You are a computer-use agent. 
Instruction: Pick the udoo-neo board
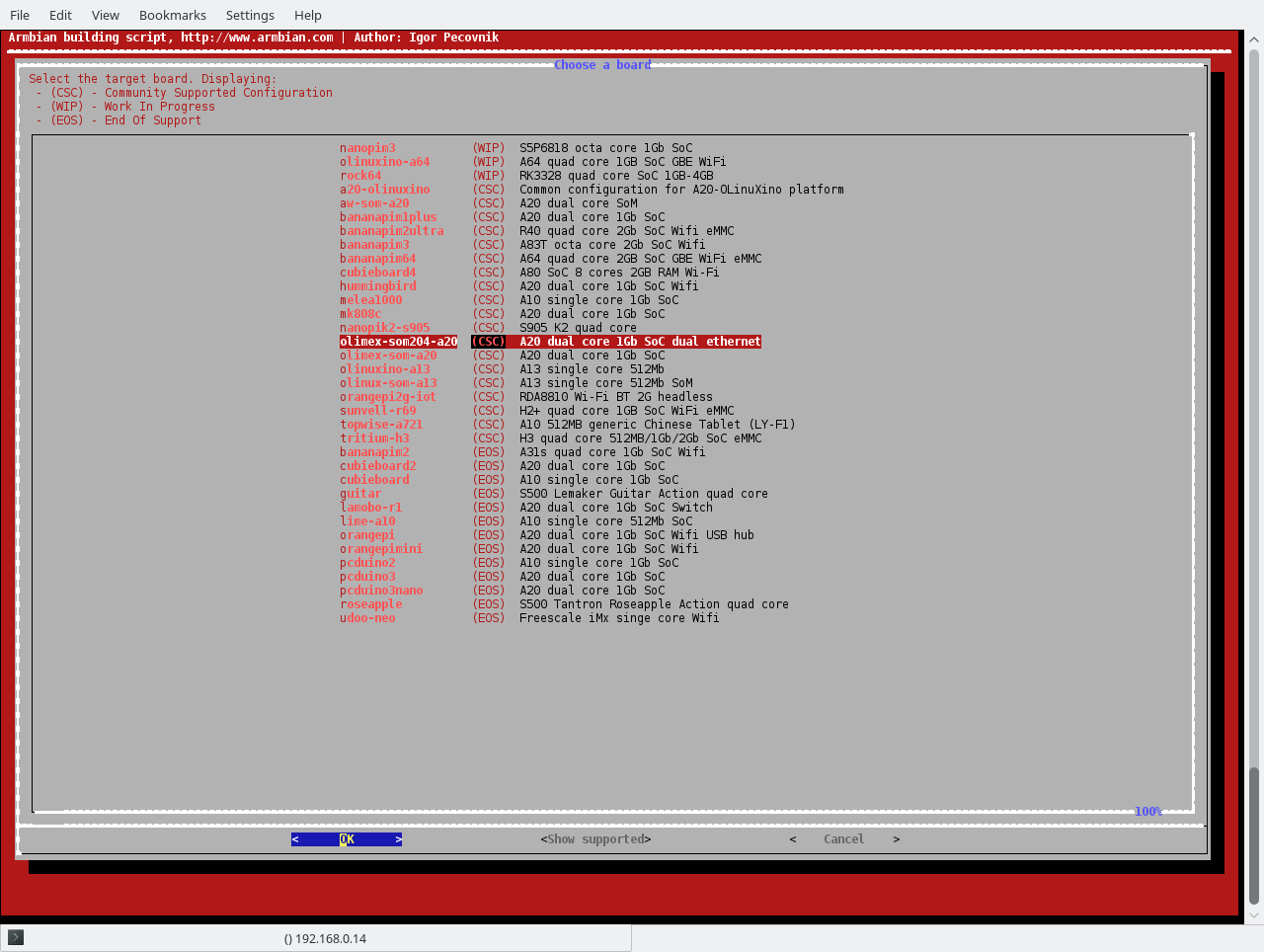pyautogui.click(x=529, y=618)
